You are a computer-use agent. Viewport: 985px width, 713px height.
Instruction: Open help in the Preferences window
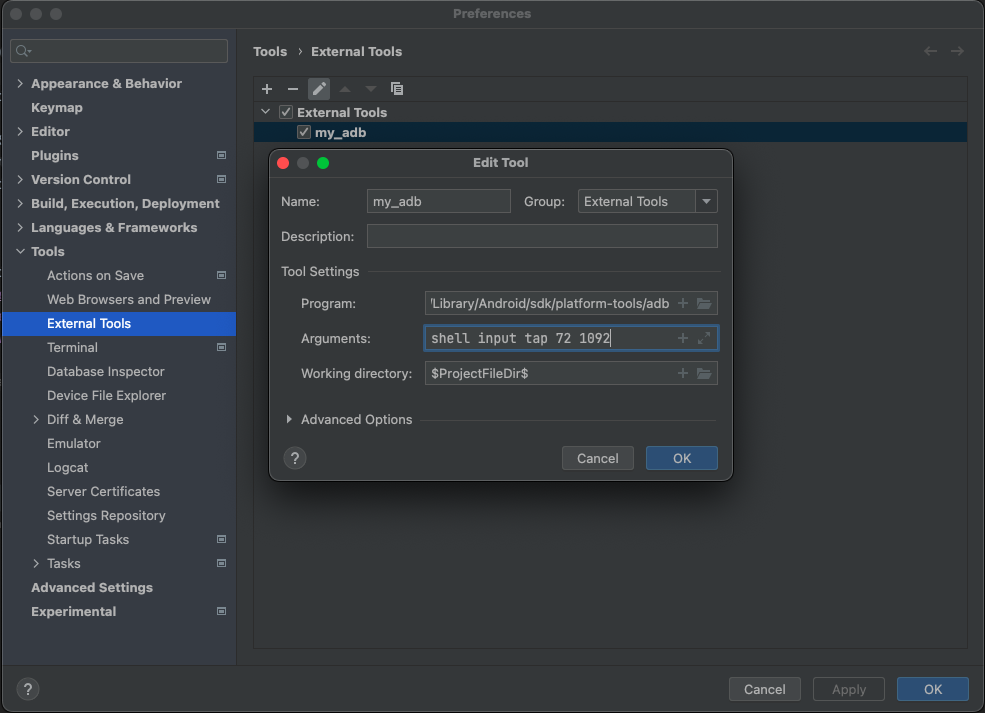coord(28,689)
